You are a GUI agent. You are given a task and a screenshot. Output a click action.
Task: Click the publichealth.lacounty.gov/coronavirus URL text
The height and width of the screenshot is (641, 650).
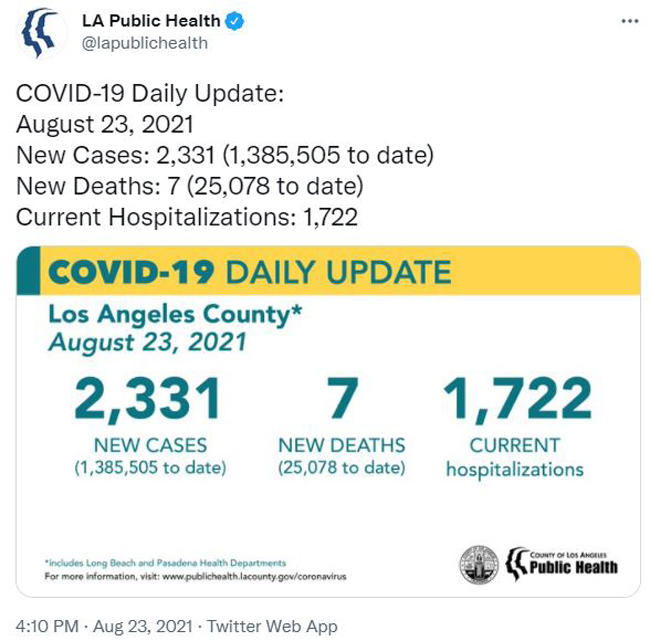coord(254,577)
